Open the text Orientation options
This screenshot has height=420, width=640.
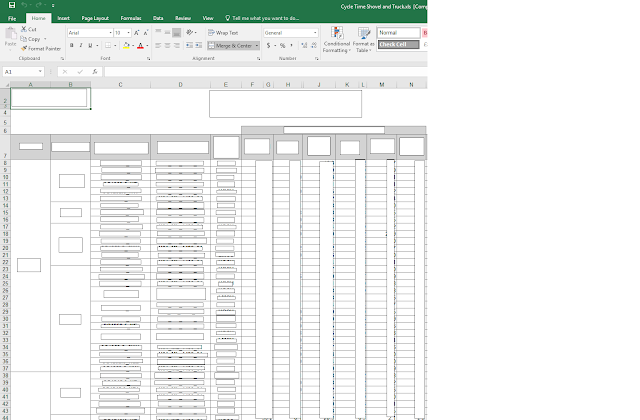point(191,33)
